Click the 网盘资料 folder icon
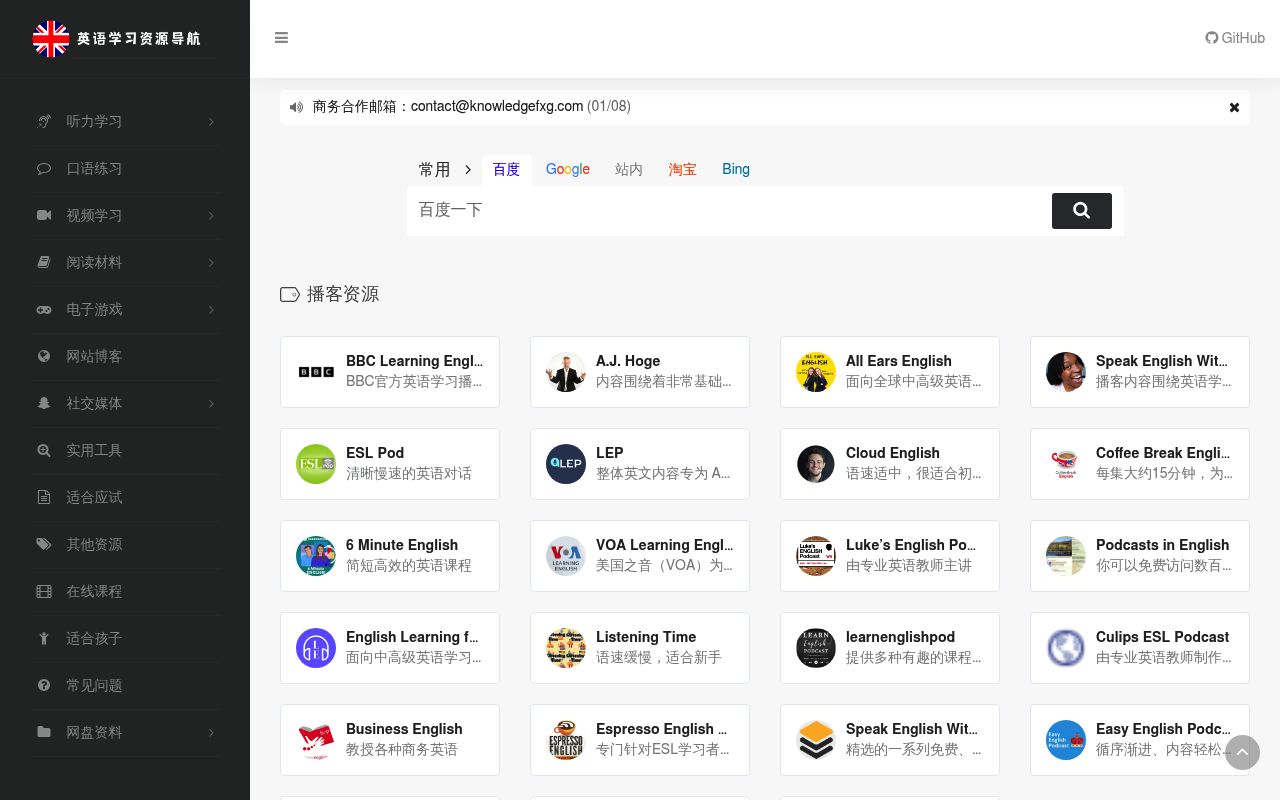This screenshot has width=1280, height=800. point(44,733)
